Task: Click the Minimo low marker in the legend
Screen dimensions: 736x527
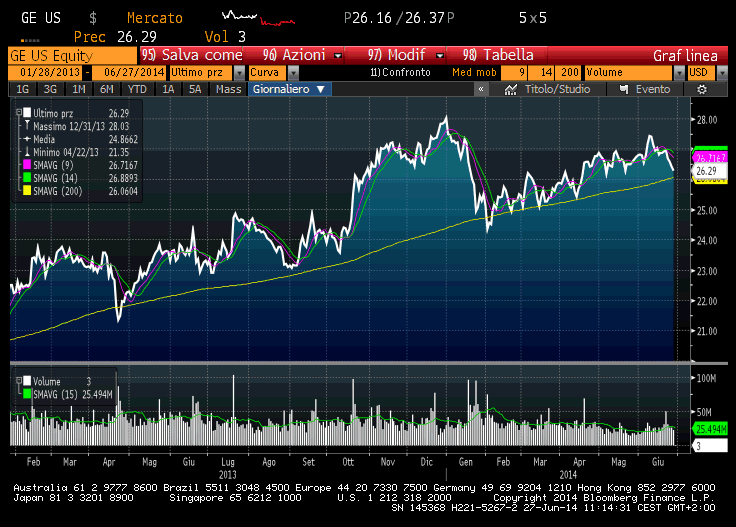Action: click(27, 152)
